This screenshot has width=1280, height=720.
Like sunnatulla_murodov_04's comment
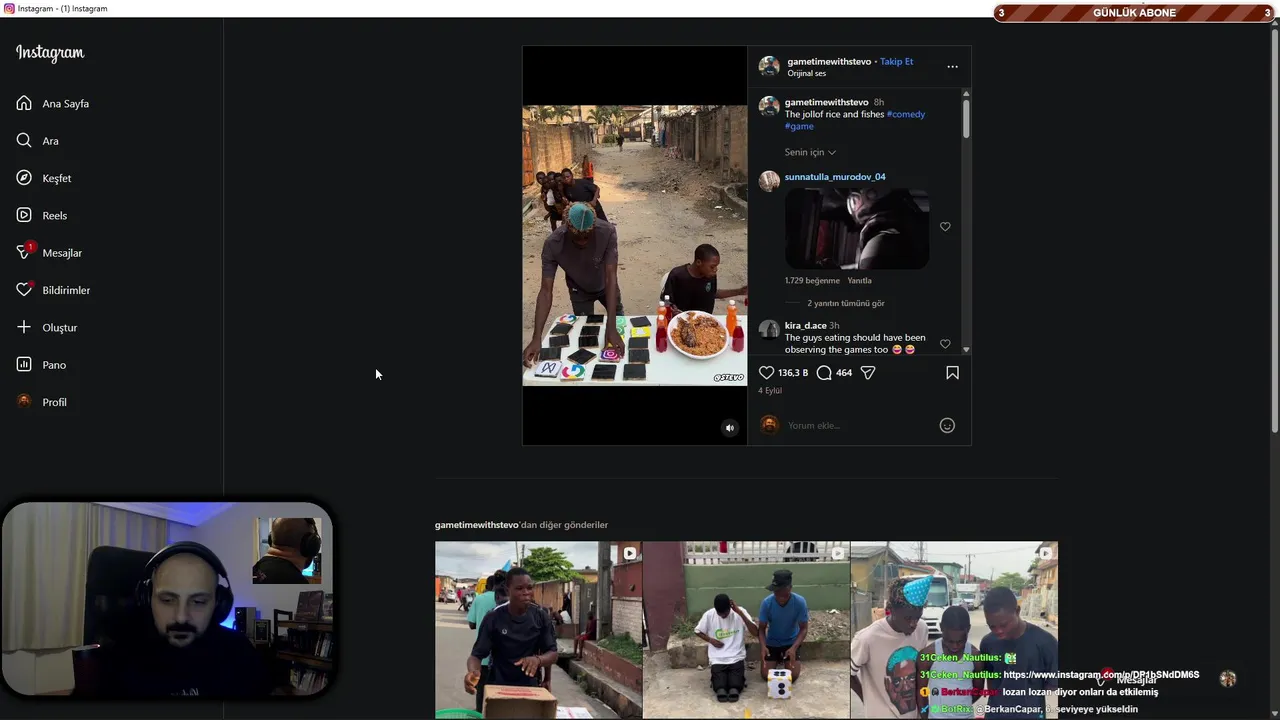pos(945,227)
